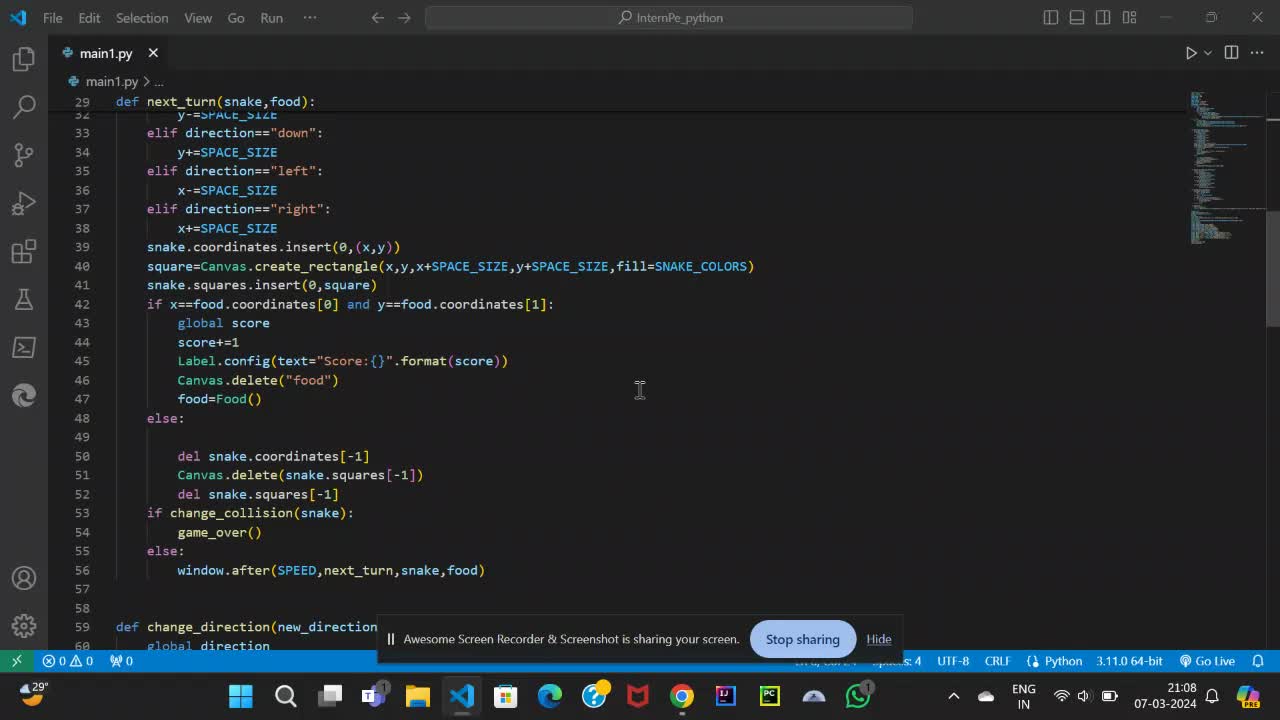Toggle the bottom panel layout button
1280x720 pixels.
[x=1077, y=18]
